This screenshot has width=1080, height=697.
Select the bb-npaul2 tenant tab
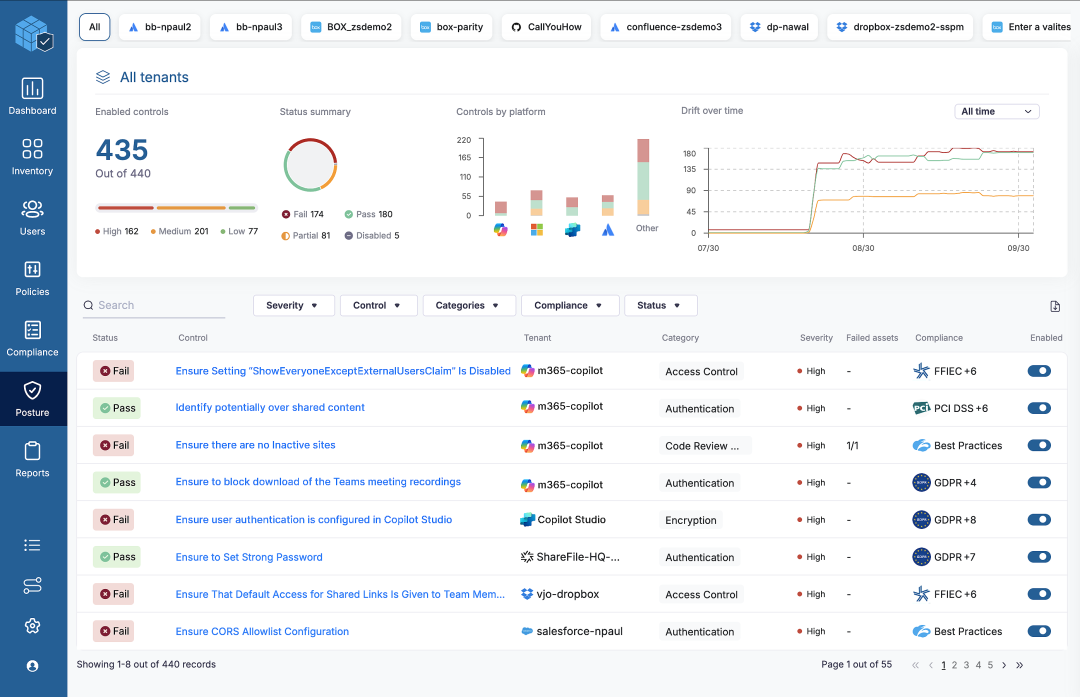coord(160,27)
